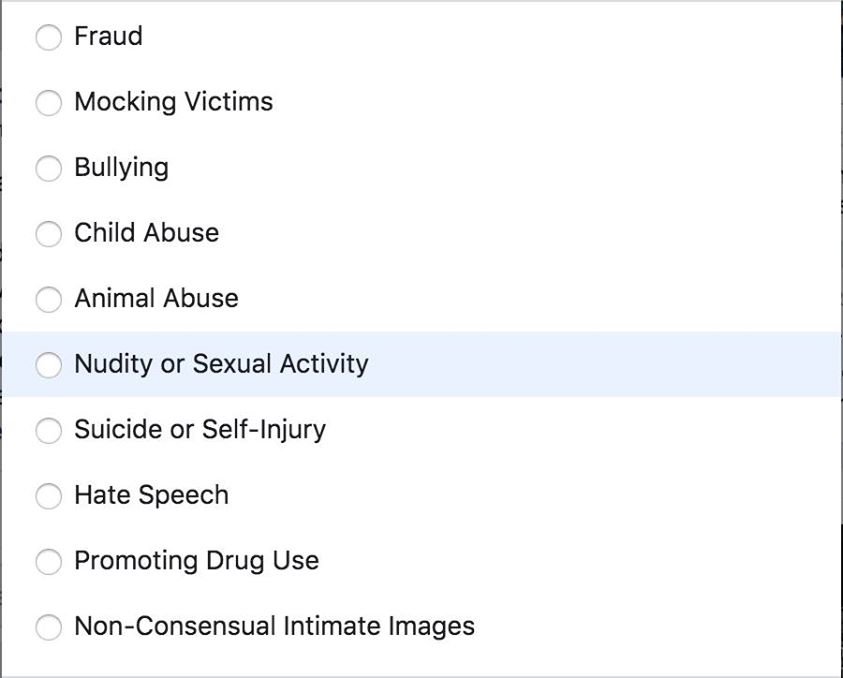
Task: Click the "Fraud" label text
Action: click(108, 37)
